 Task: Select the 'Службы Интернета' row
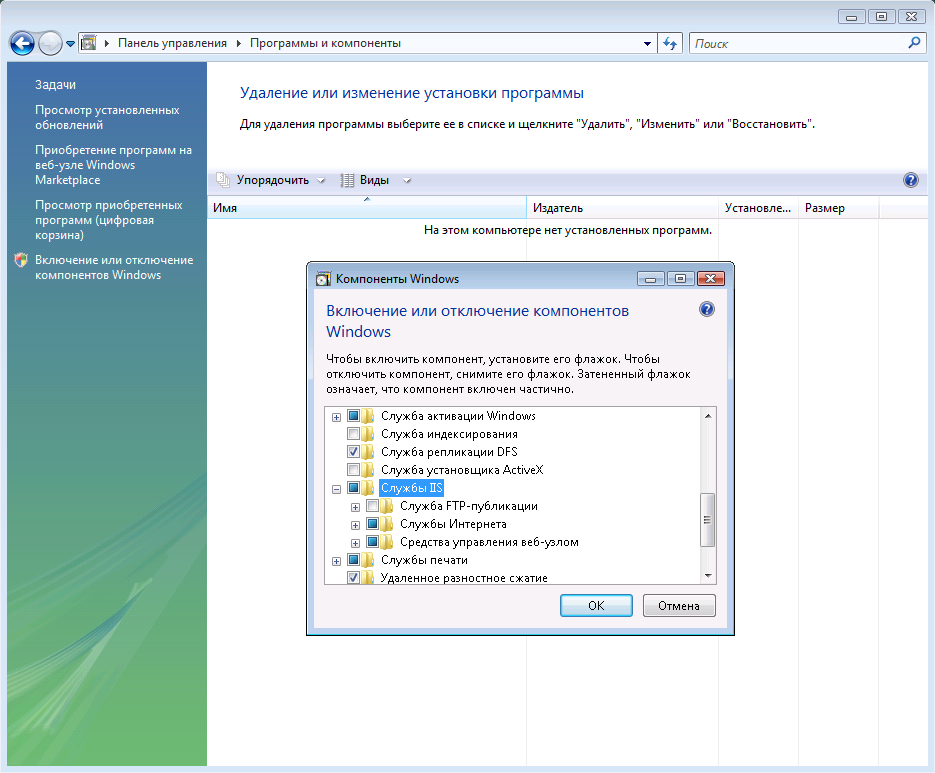[x=453, y=524]
